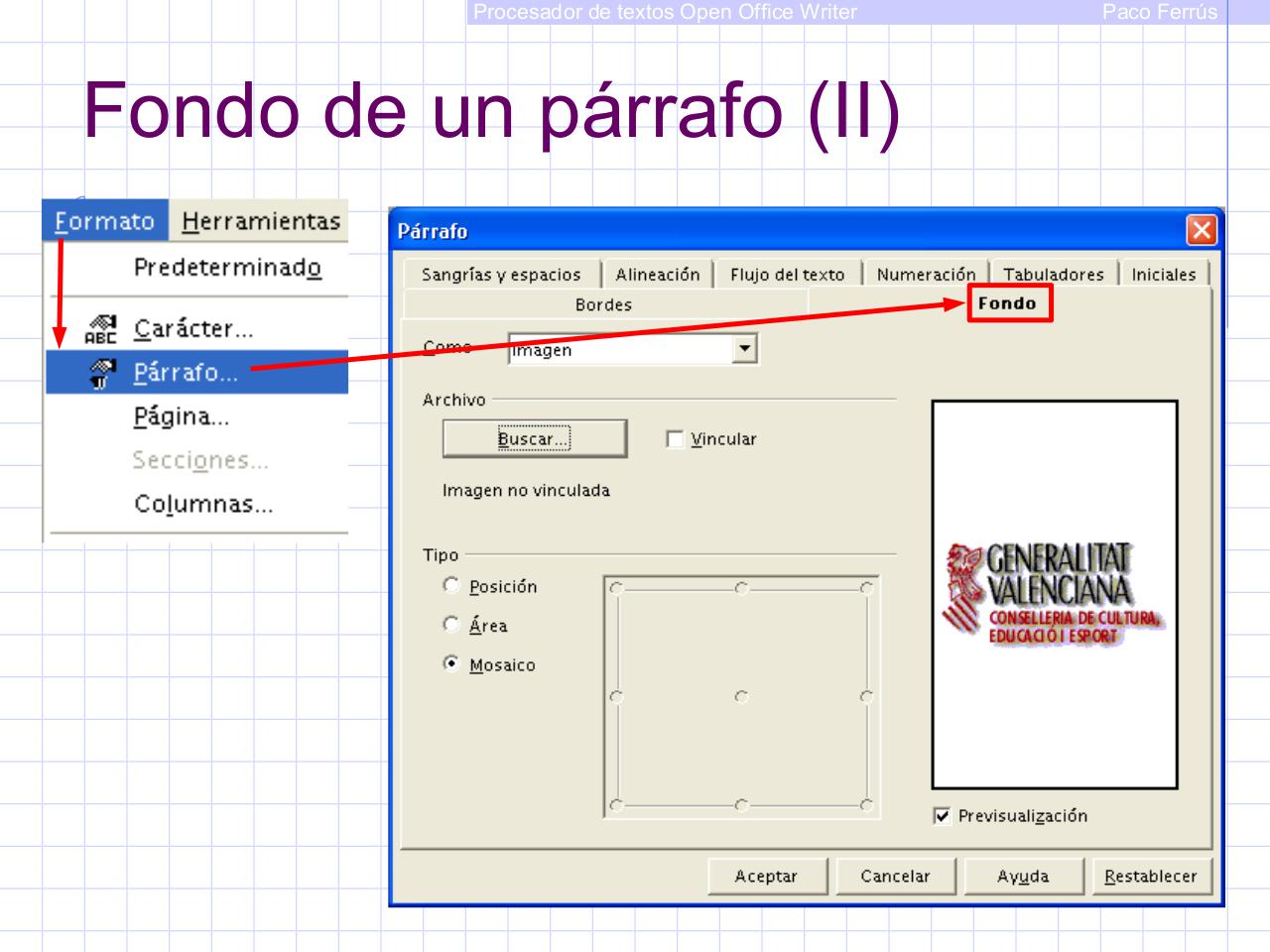Enable the Vincular checkbox
Viewport: 1270px width, 952px height.
coord(675,438)
